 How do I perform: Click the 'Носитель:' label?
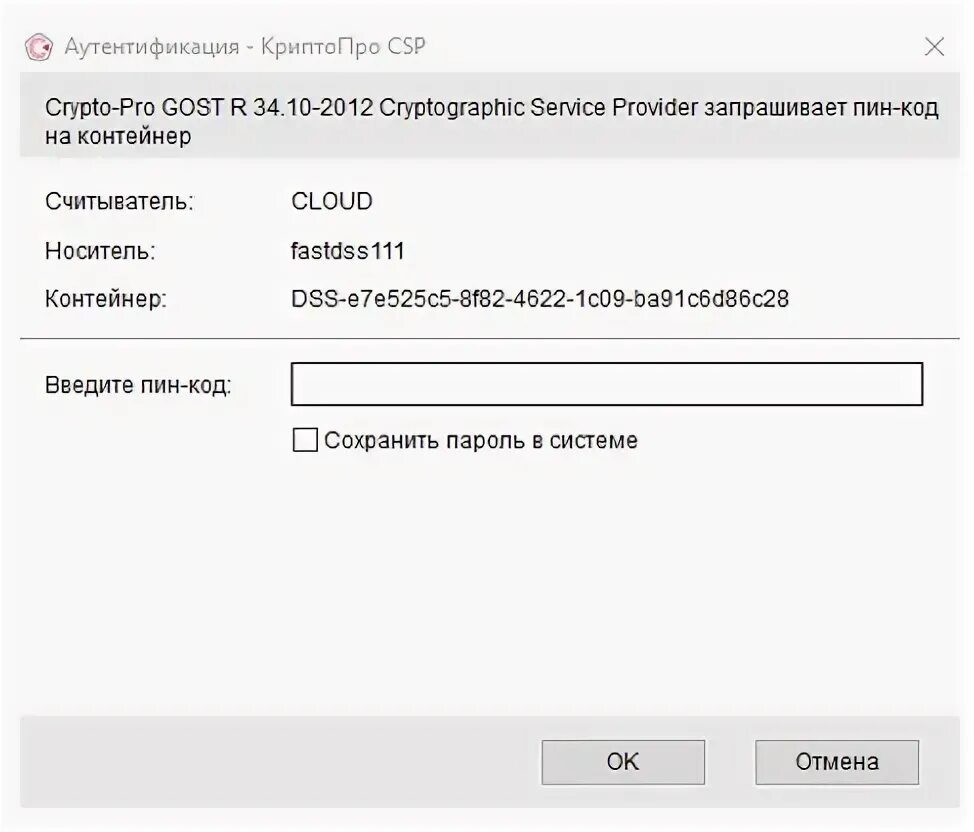(100, 250)
